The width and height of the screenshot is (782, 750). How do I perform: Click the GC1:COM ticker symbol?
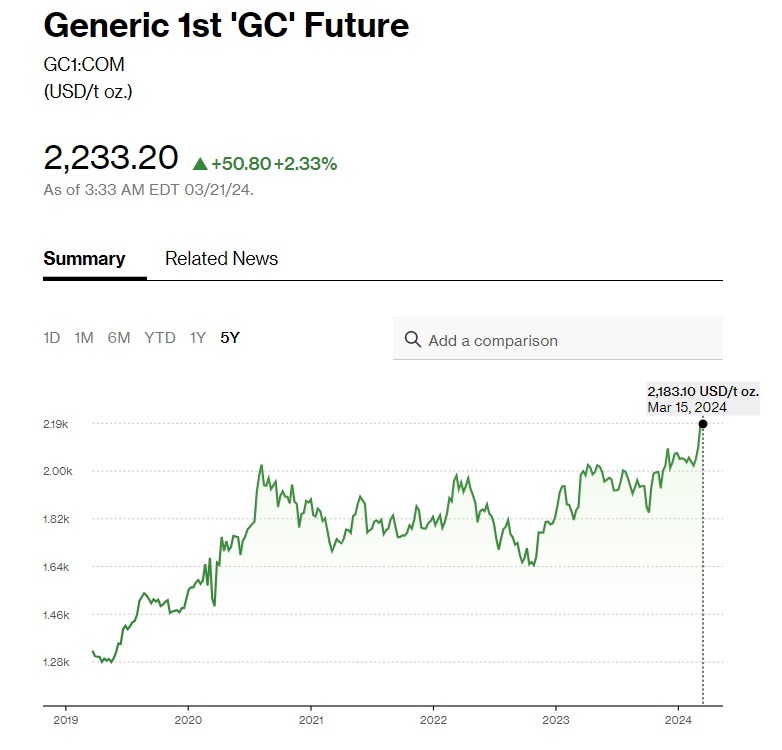(84, 64)
